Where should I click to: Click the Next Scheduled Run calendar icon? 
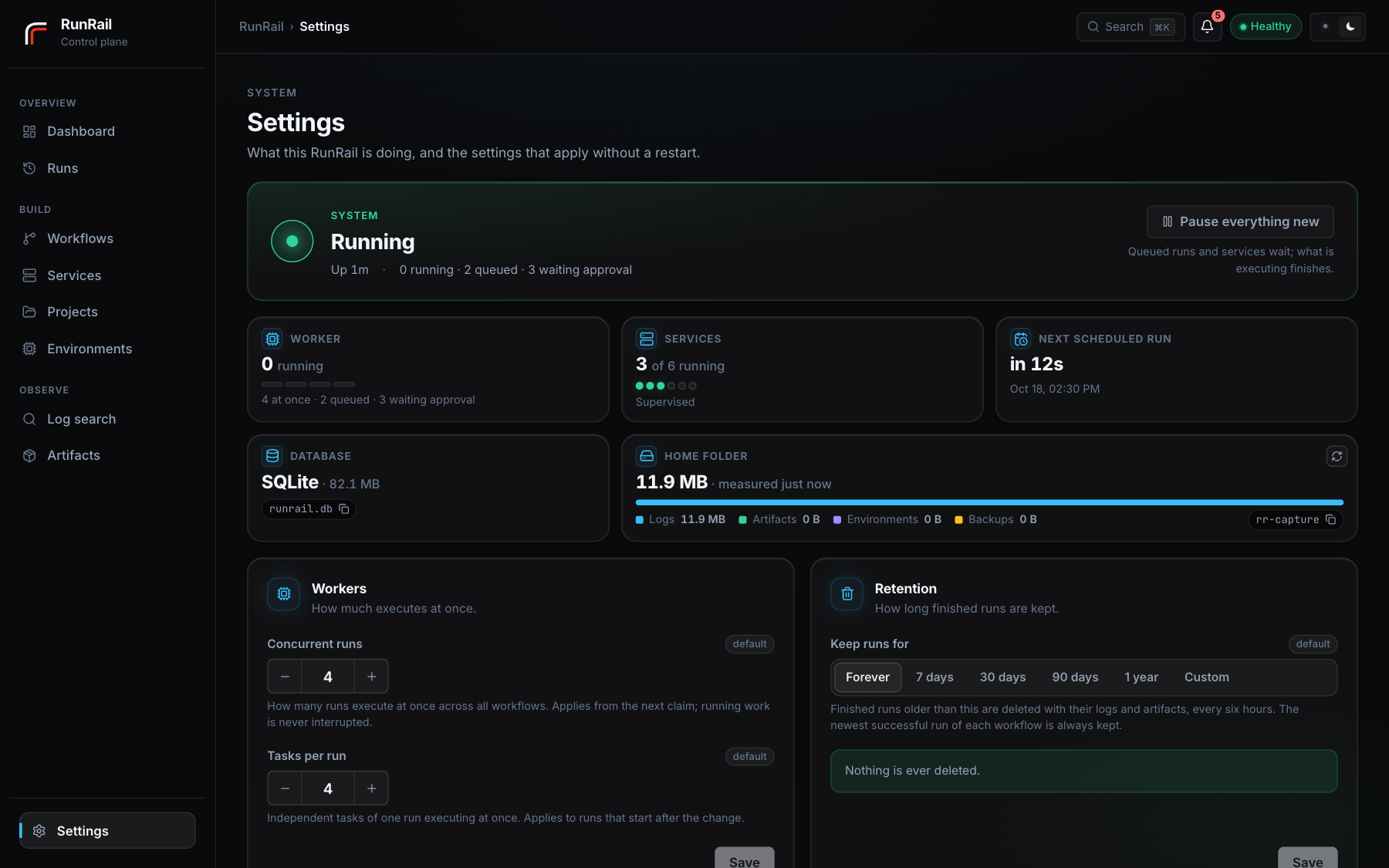pyautogui.click(x=1021, y=339)
